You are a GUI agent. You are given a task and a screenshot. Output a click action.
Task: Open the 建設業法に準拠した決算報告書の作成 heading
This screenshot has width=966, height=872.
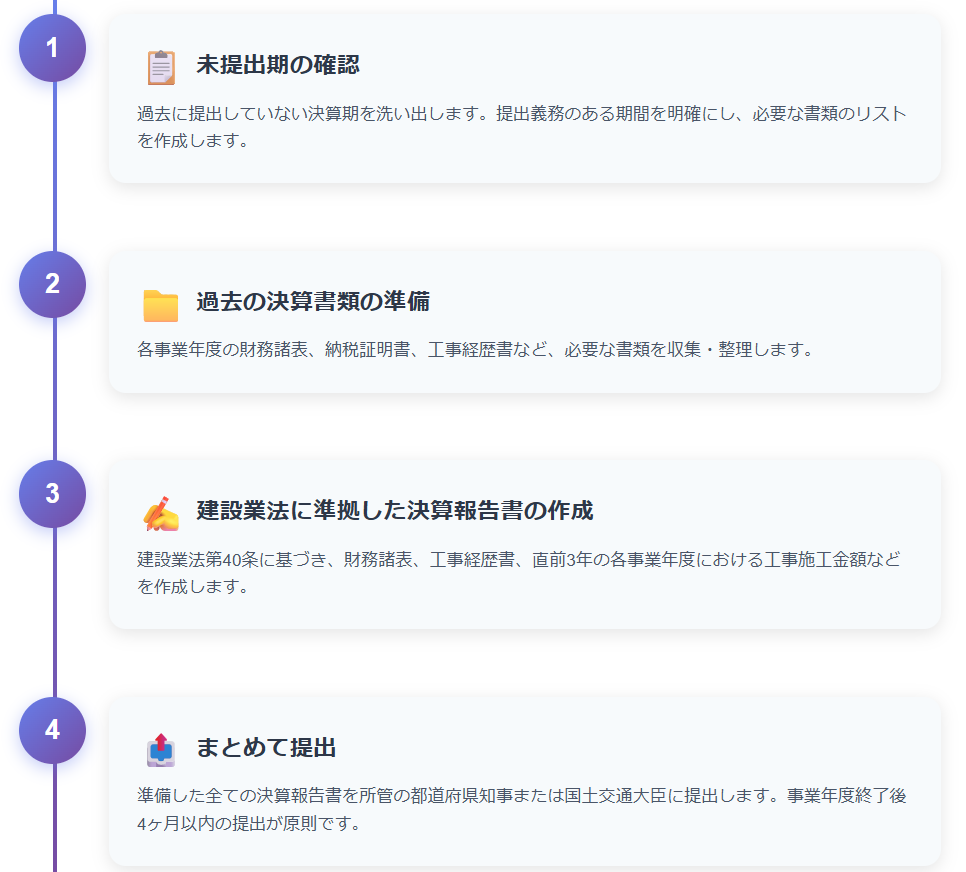(395, 512)
